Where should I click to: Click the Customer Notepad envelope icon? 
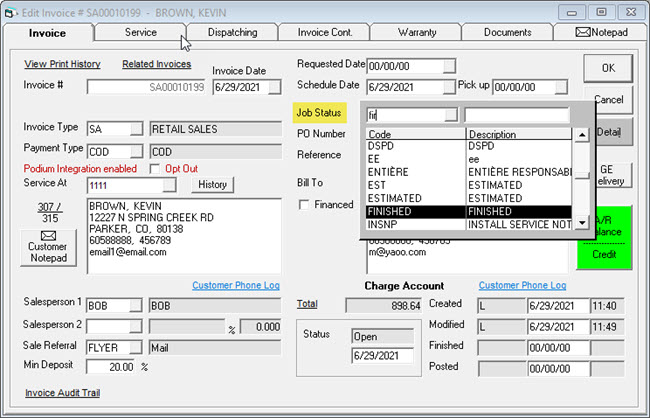[x=49, y=236]
